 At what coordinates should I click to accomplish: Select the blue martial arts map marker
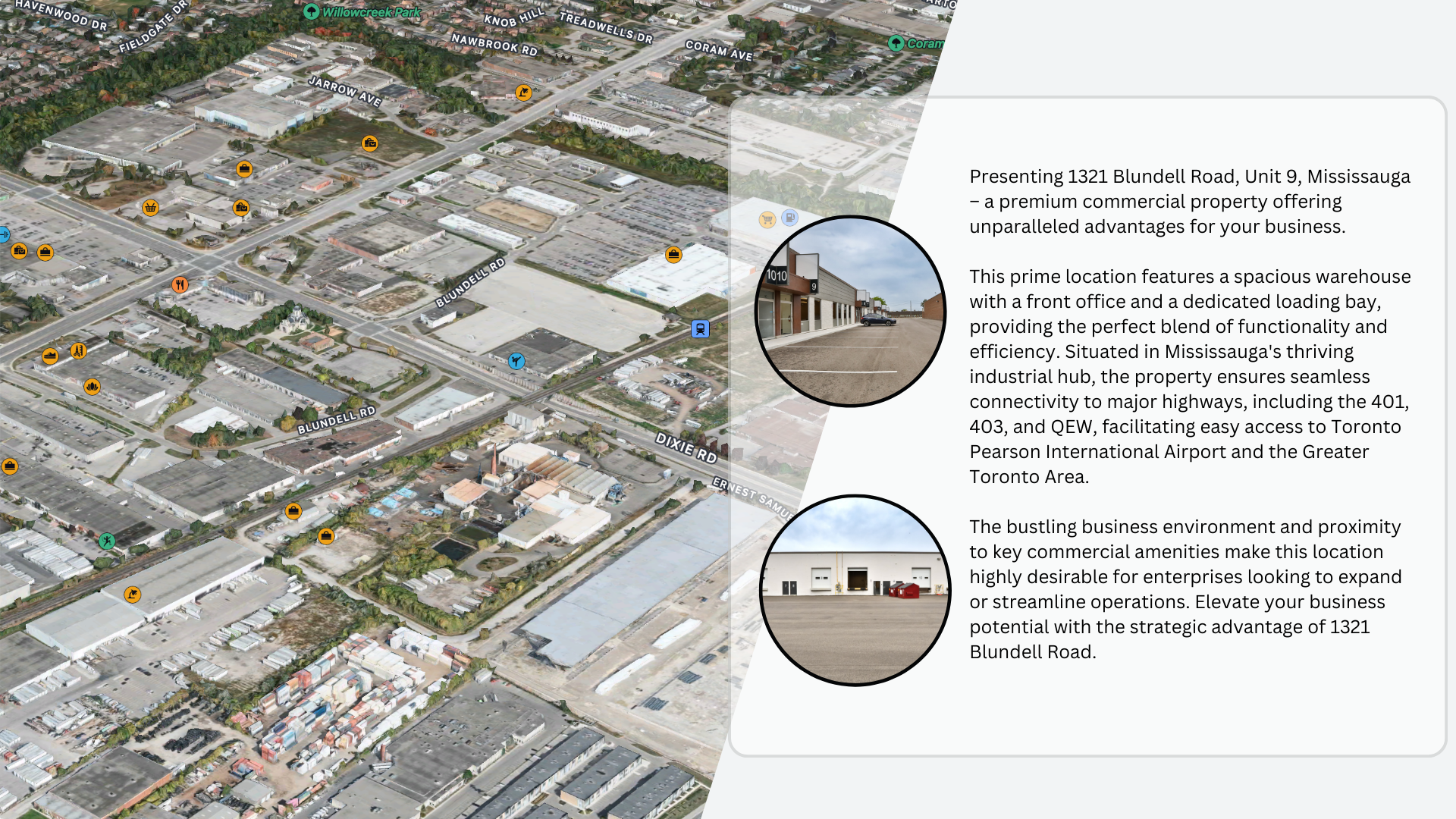click(x=516, y=361)
